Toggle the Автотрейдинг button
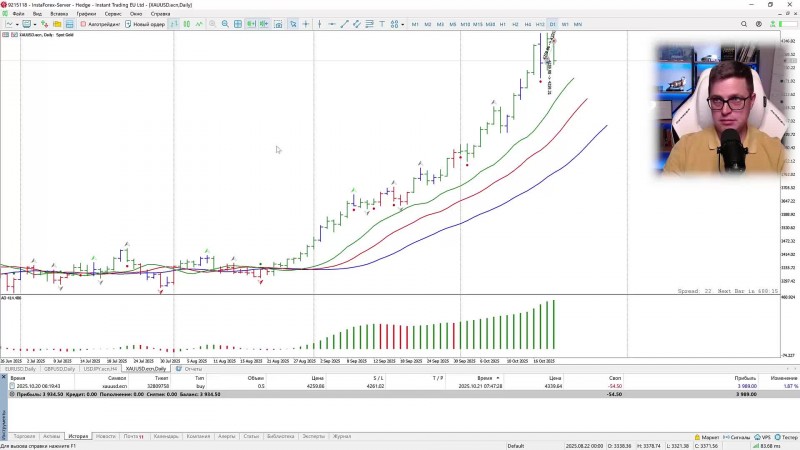Screen dimensions: 800x450 click(x=101, y=24)
